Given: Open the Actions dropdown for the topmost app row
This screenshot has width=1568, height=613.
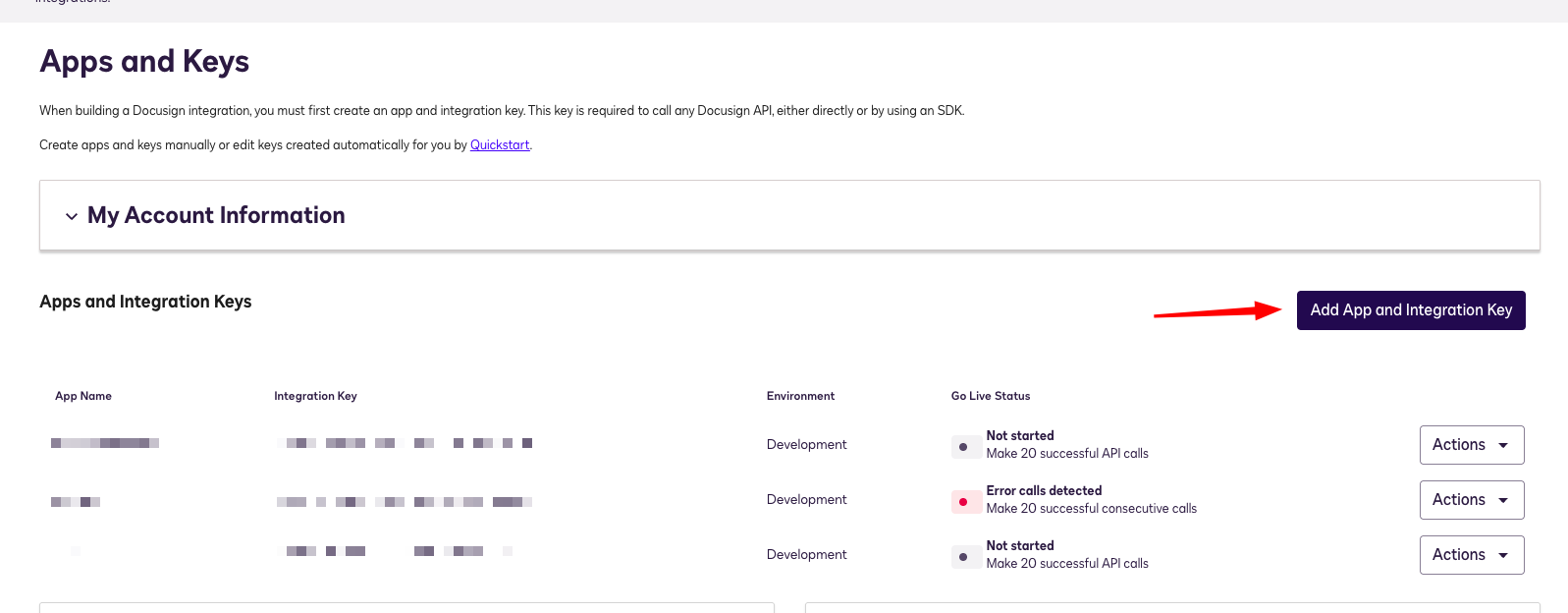Looking at the screenshot, I should pyautogui.click(x=1472, y=445).
